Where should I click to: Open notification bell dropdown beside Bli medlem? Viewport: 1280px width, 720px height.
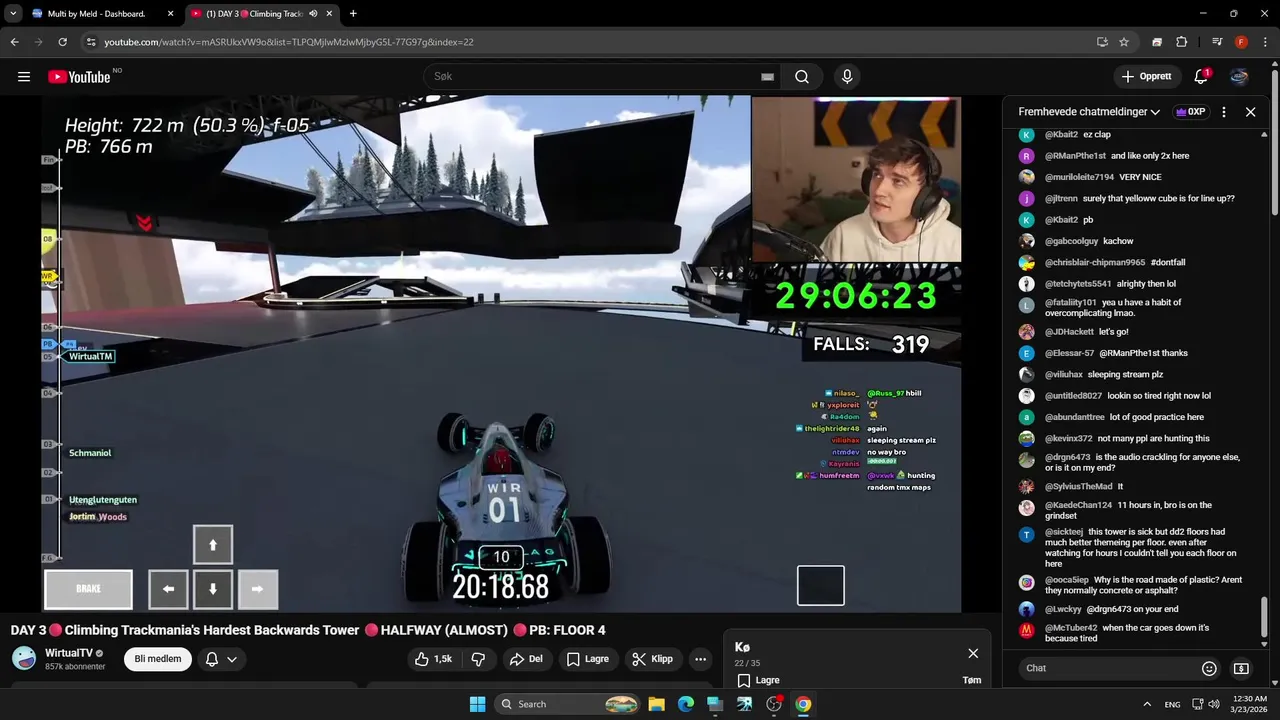coord(221,659)
